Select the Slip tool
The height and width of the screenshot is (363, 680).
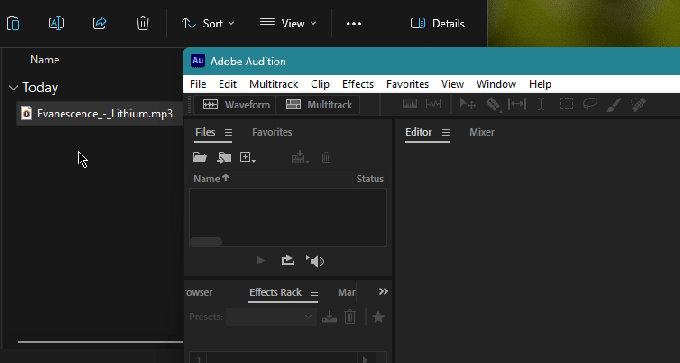517,105
